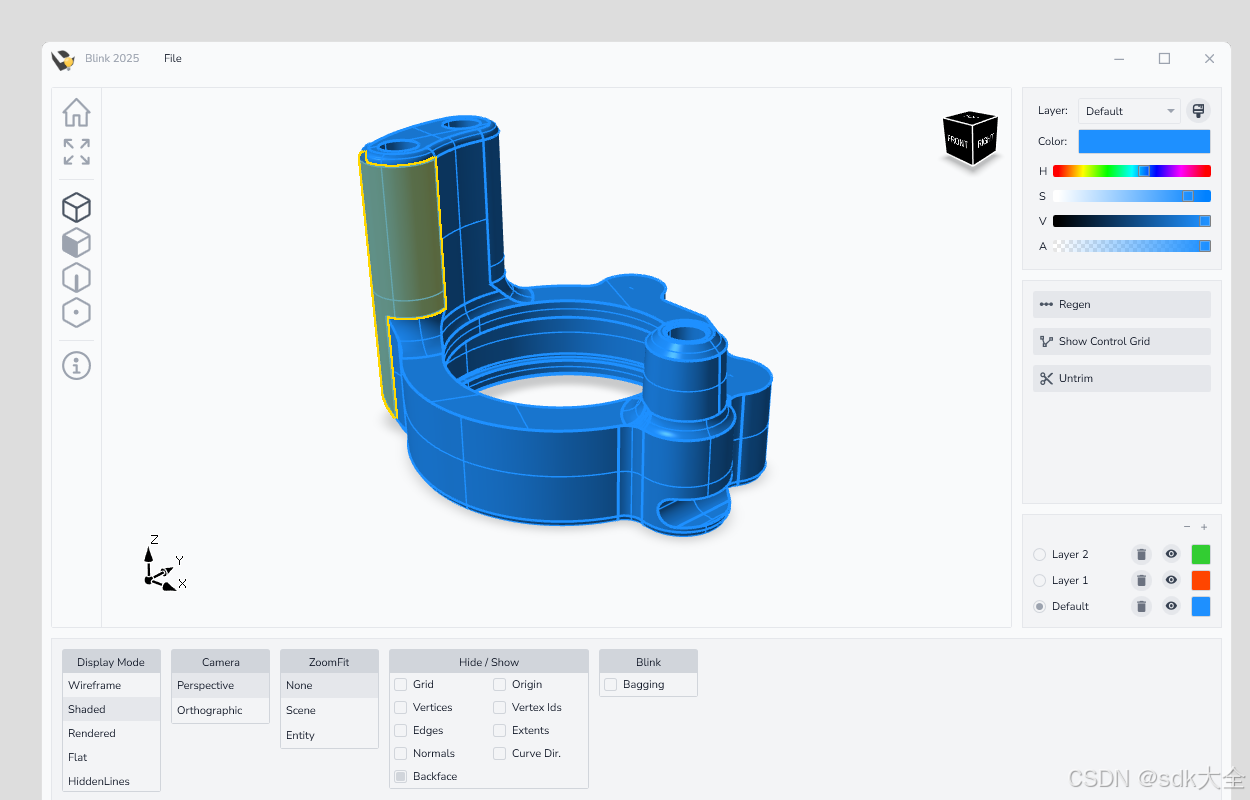Click the Hide / Show panel header
The width and height of the screenshot is (1250, 800).
point(489,661)
